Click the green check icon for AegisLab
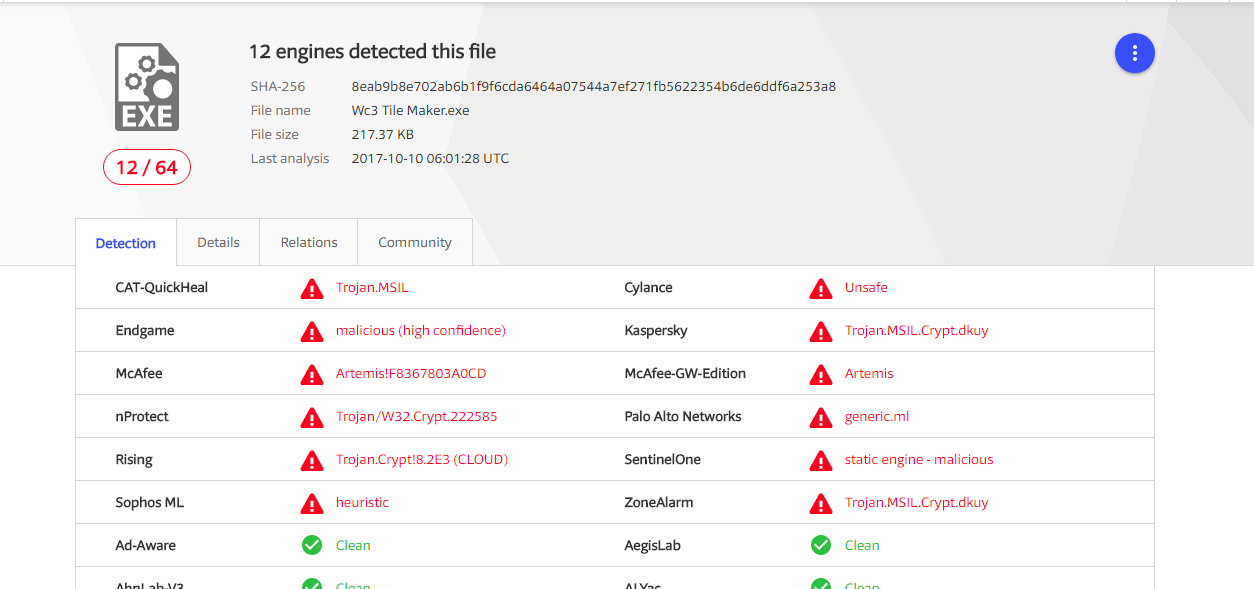The height and width of the screenshot is (589, 1254). click(x=821, y=545)
